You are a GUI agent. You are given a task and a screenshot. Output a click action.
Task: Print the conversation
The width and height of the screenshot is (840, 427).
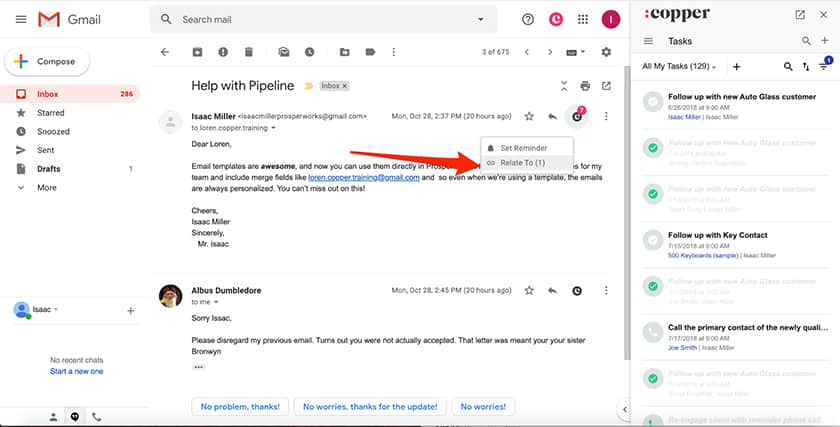click(x=585, y=86)
